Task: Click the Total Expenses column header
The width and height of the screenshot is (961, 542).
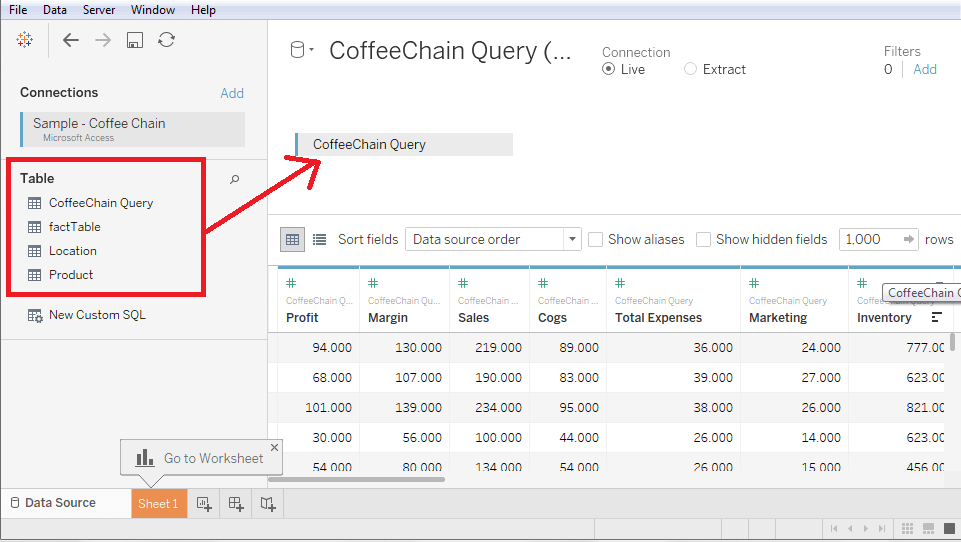Action: 658,318
